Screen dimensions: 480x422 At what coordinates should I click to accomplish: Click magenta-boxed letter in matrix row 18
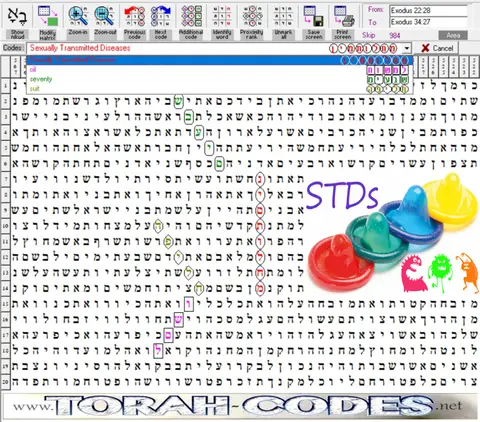click(x=158, y=351)
